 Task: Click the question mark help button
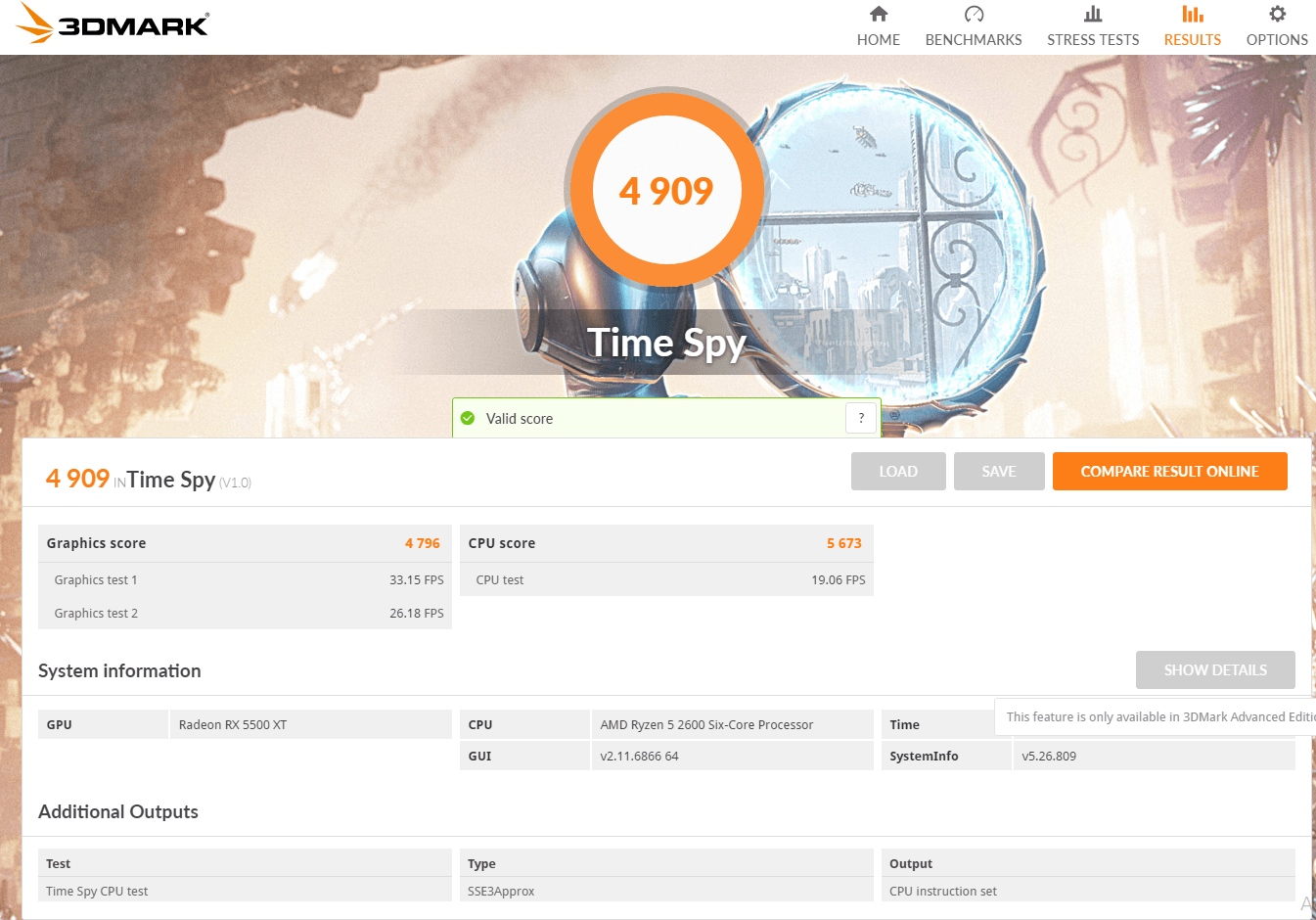coord(861,418)
